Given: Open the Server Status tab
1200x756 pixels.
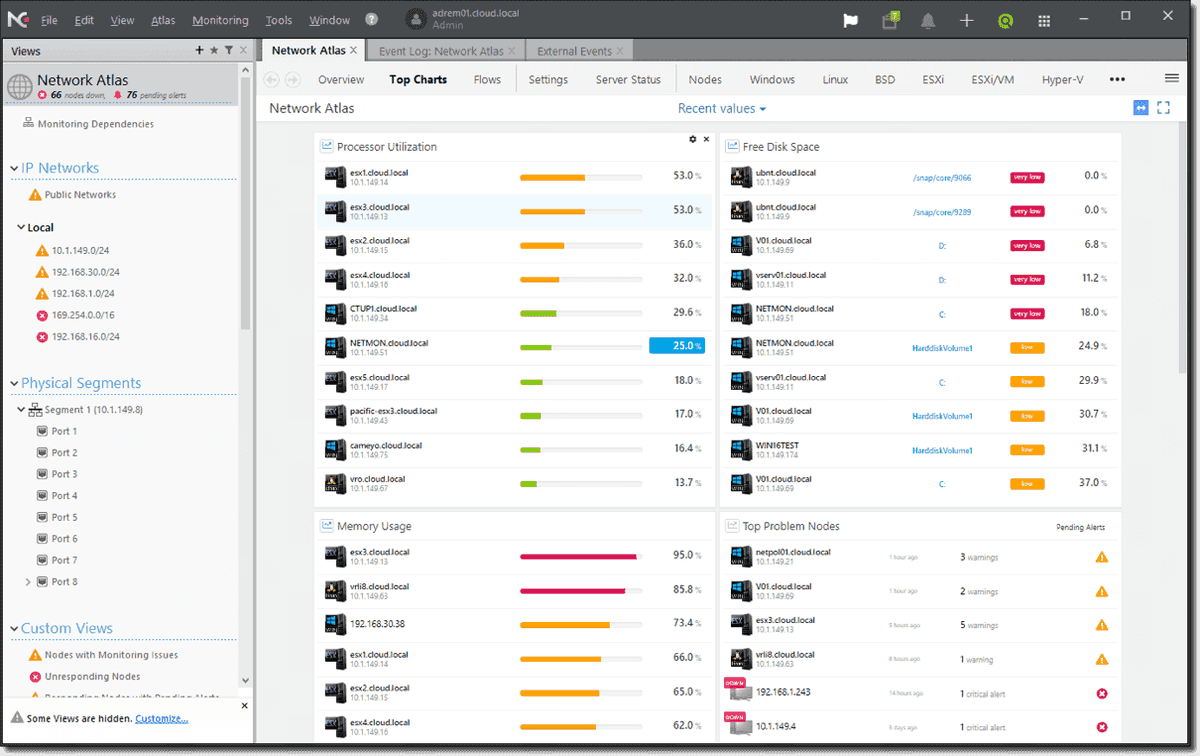Looking at the screenshot, I should (628, 79).
